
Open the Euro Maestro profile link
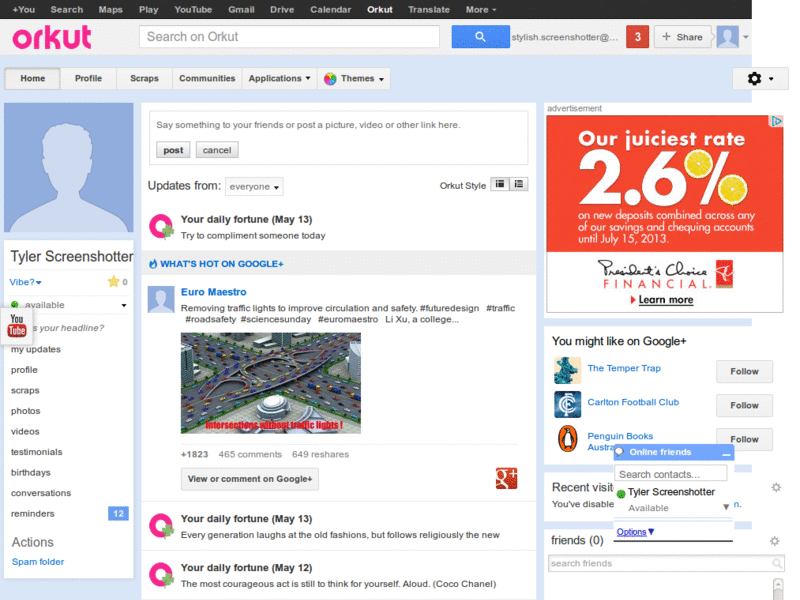pos(214,292)
